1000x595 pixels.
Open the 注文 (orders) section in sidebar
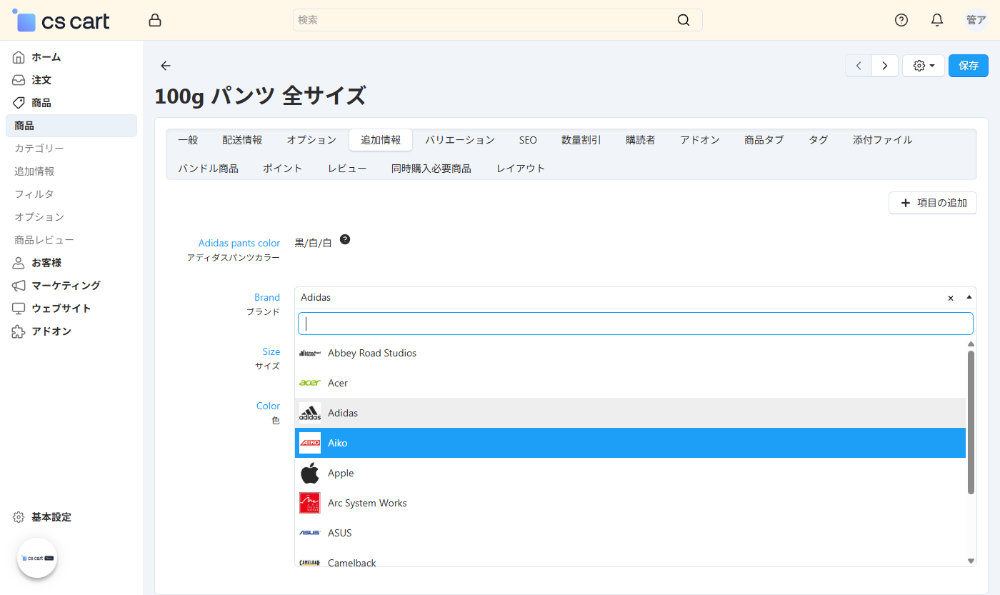[17, 80]
